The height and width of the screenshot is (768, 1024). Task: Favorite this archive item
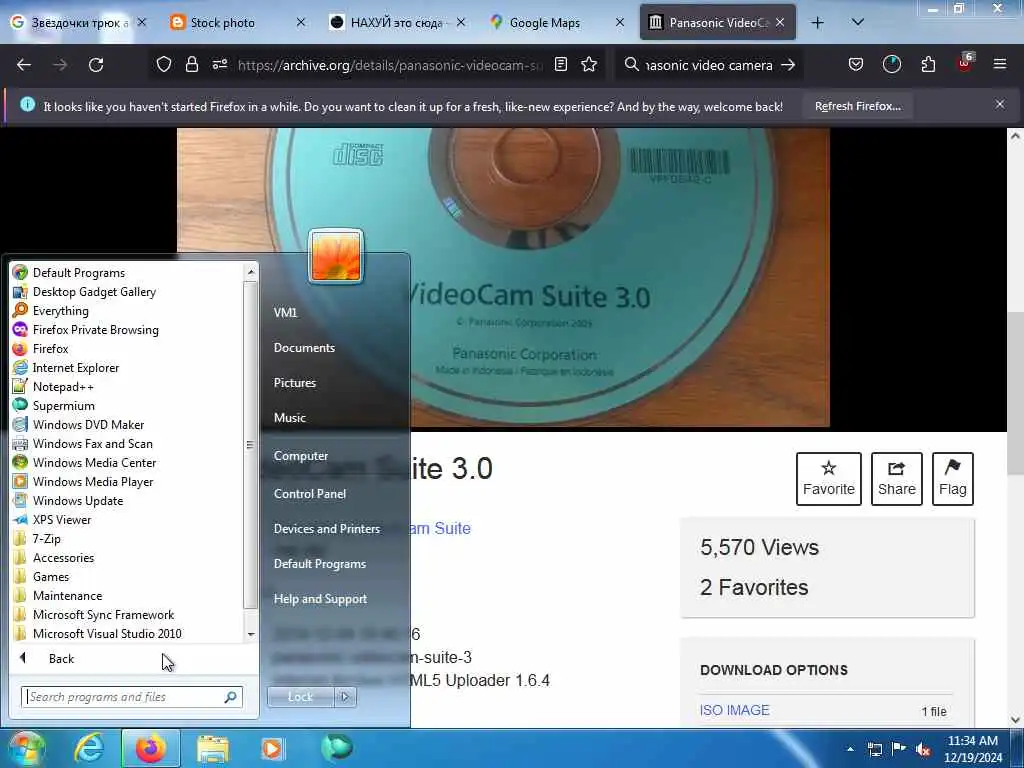pos(829,479)
